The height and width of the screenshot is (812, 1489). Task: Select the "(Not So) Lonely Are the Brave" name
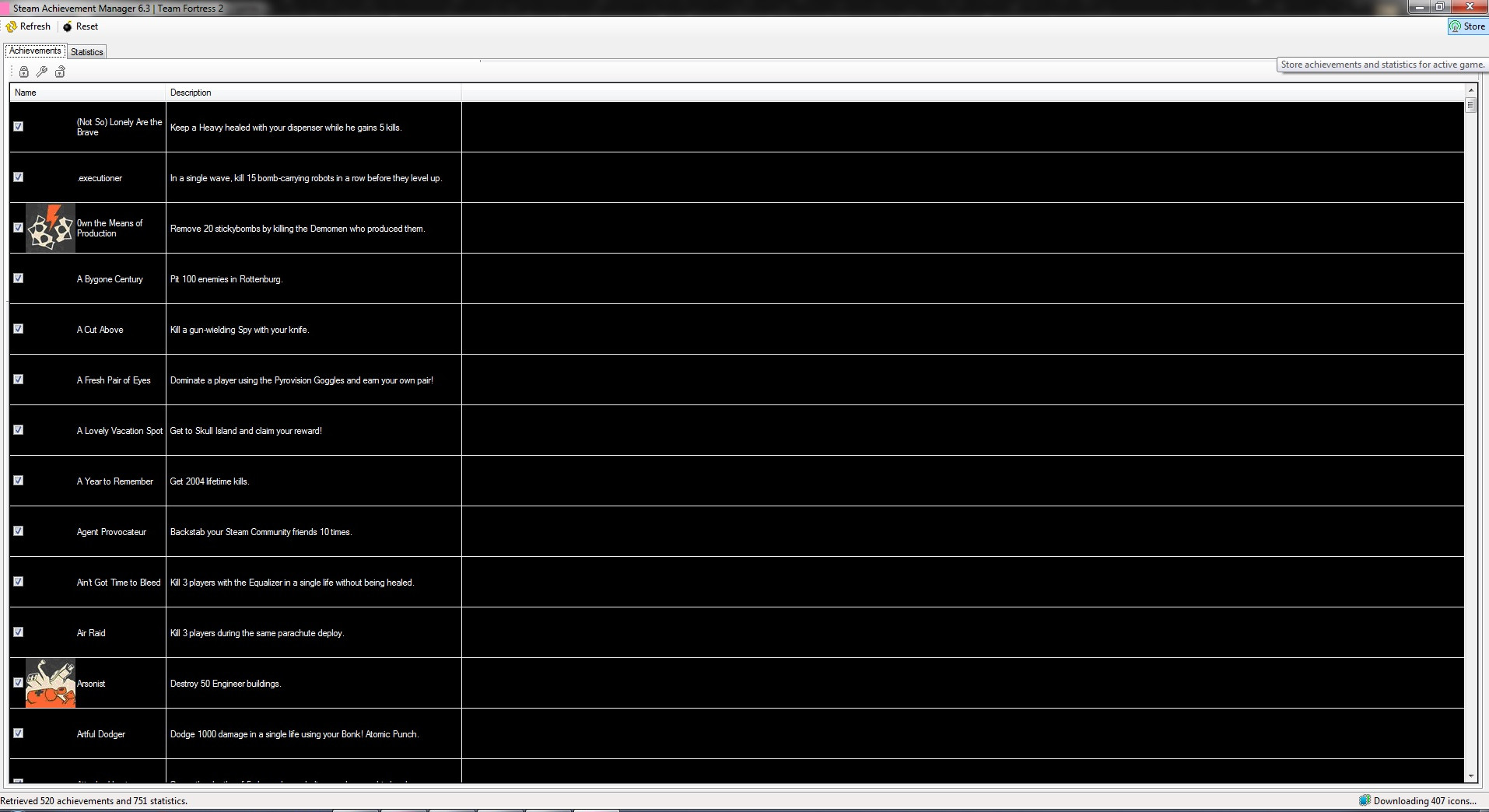120,128
